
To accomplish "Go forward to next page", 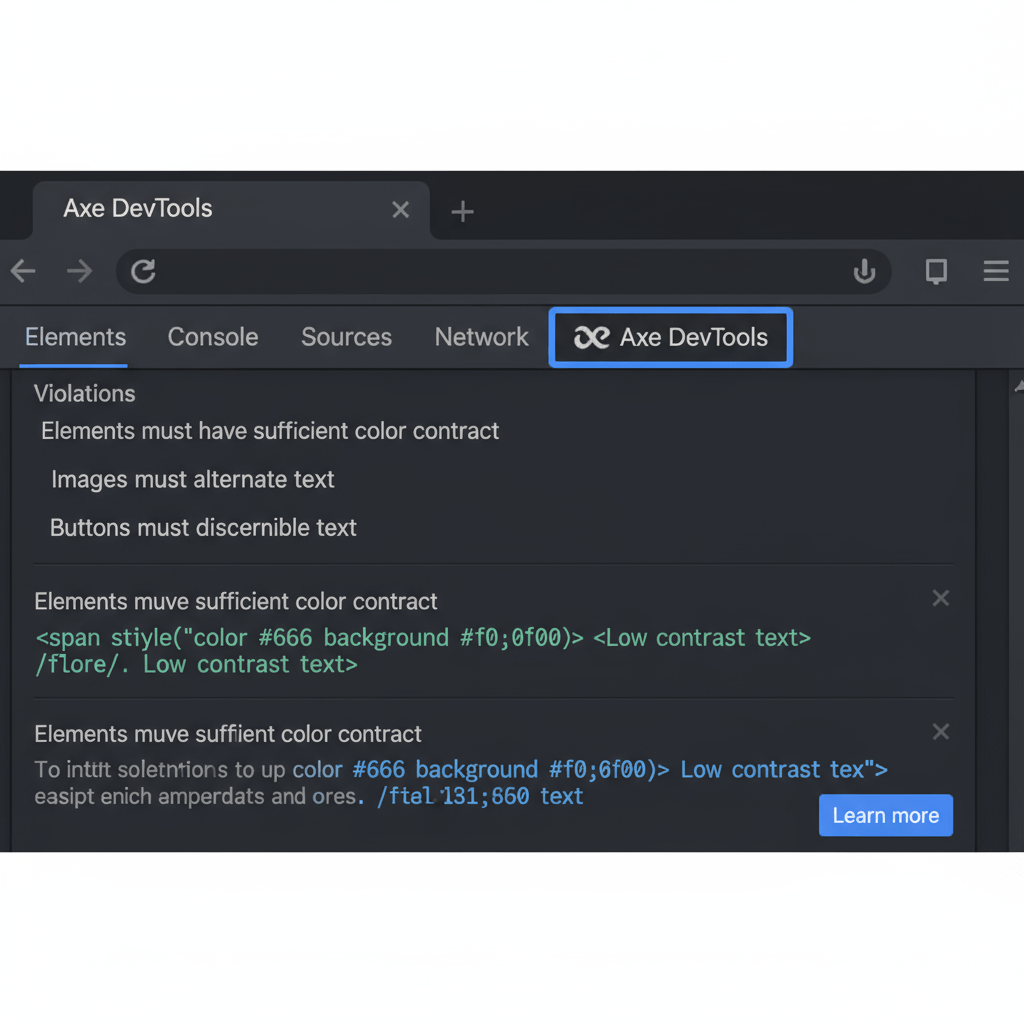I will pyautogui.click(x=80, y=271).
